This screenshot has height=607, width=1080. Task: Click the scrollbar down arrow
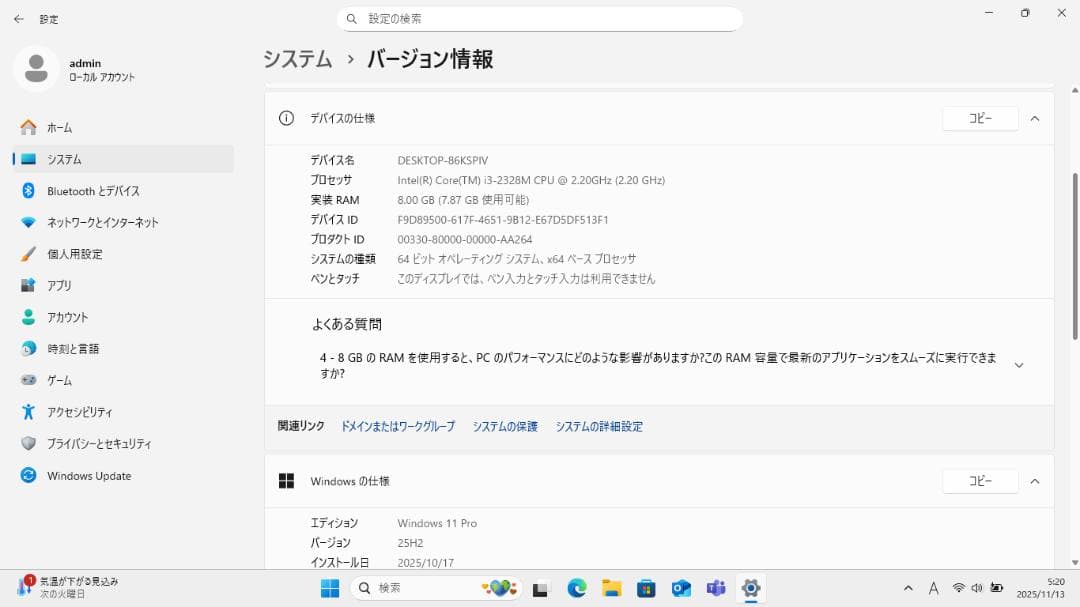1074,563
